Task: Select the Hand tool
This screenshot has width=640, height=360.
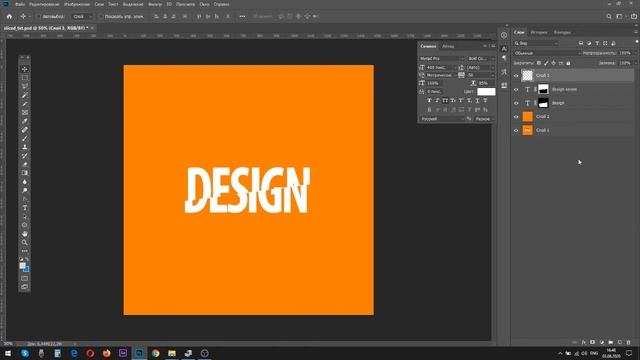Action: pyautogui.click(x=24, y=234)
